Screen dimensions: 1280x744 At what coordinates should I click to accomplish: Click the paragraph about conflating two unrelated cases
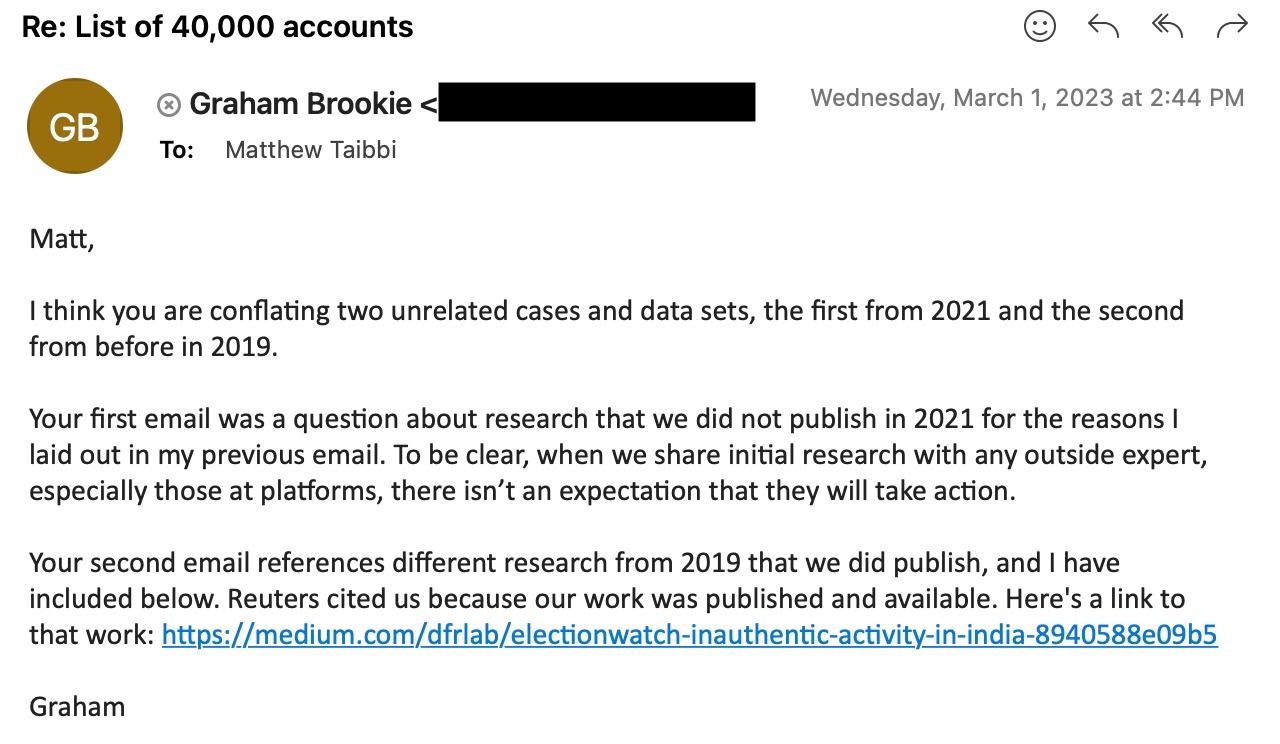[x=606, y=329]
